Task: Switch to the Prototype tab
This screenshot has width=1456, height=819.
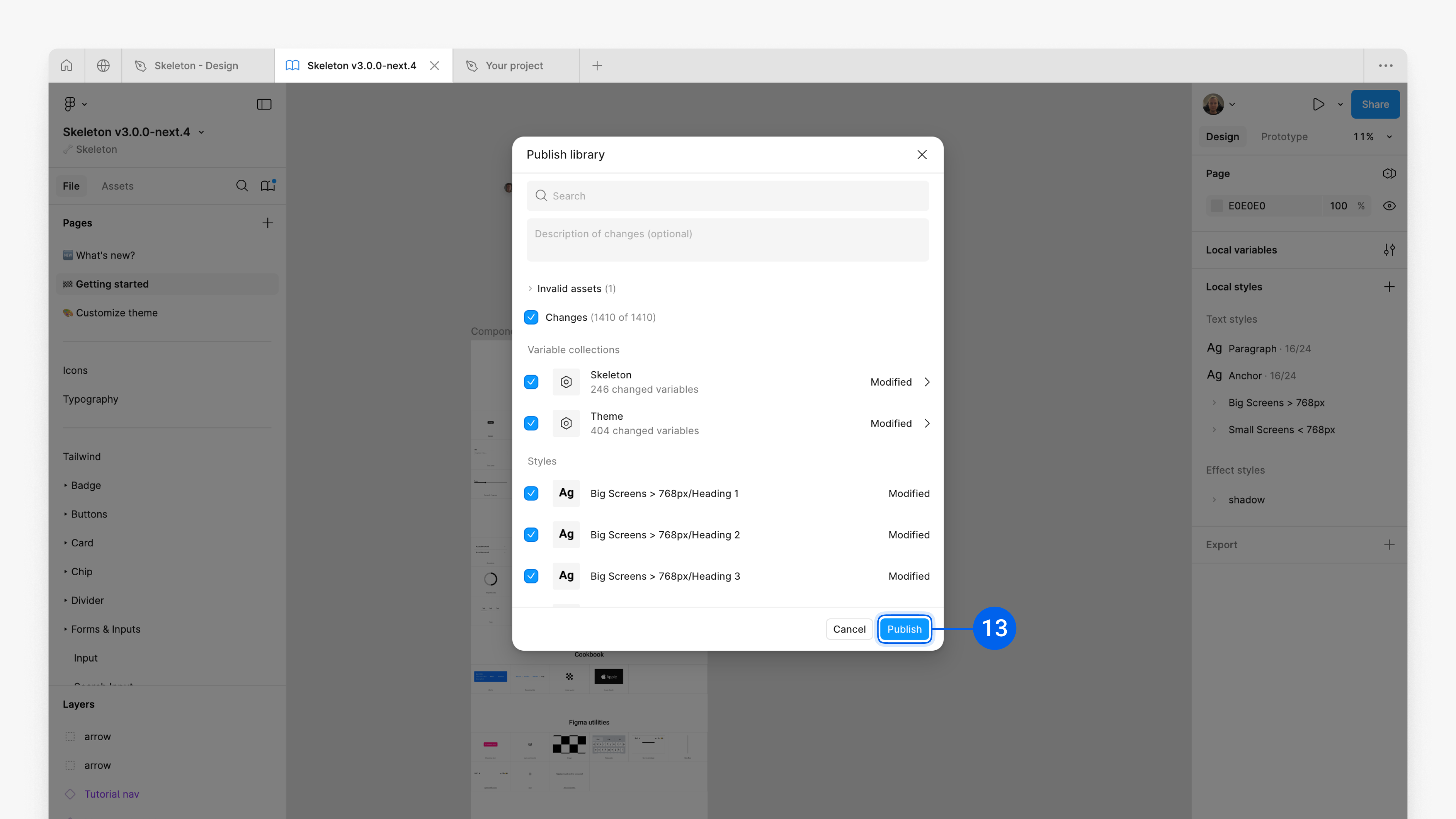Action: click(1283, 136)
